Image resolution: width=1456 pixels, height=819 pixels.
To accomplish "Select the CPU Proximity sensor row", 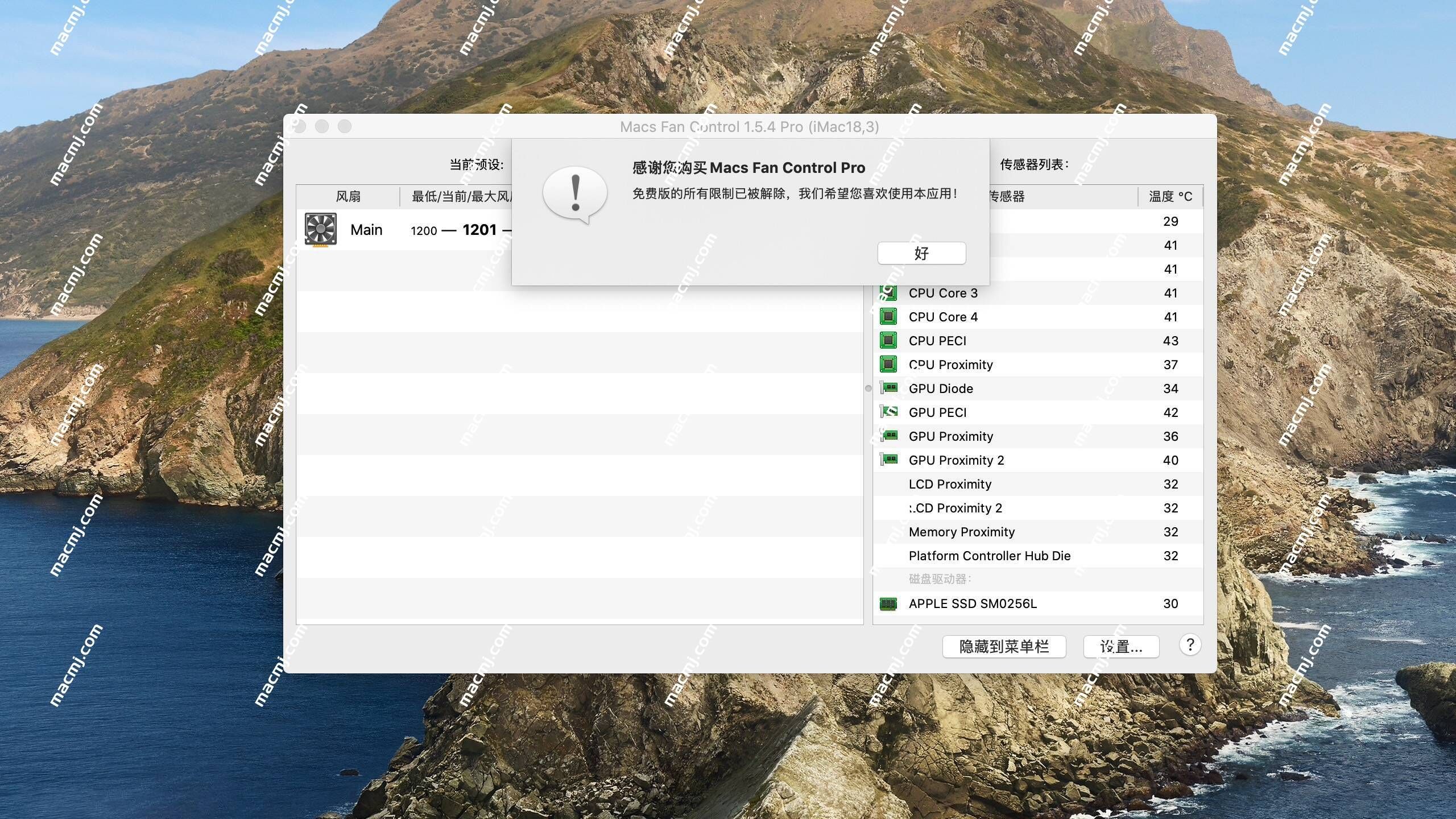I will (x=1038, y=365).
